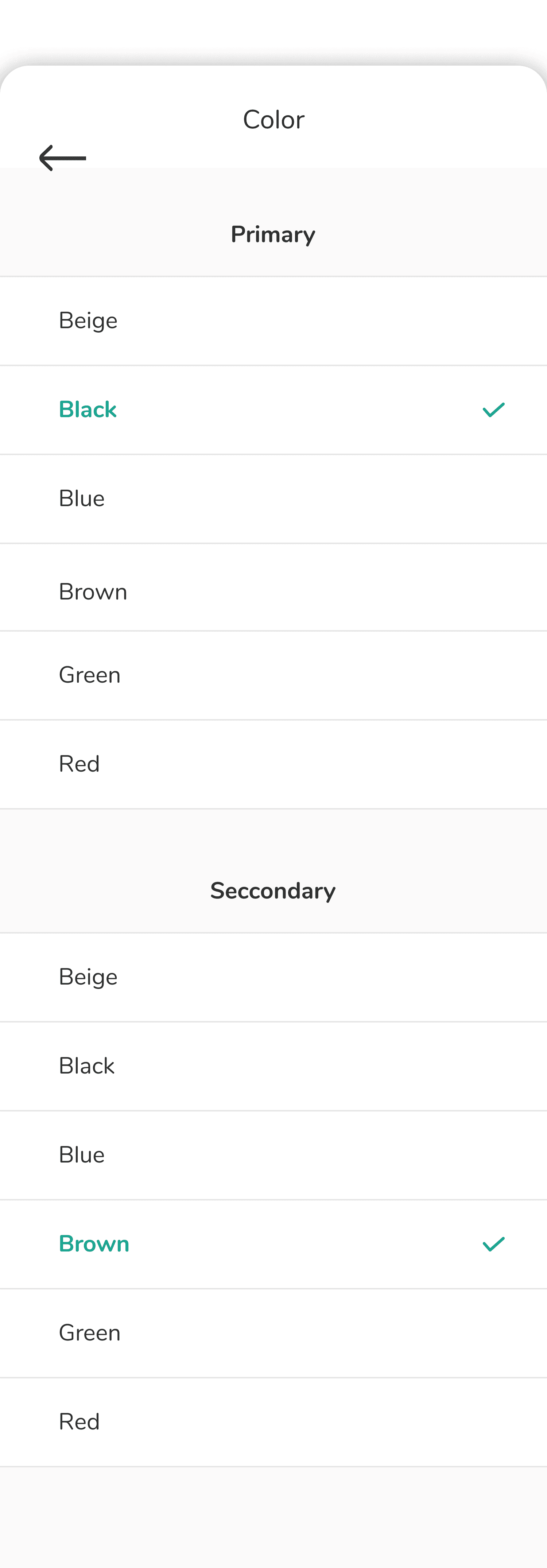Click the Color sheet title

click(x=274, y=120)
